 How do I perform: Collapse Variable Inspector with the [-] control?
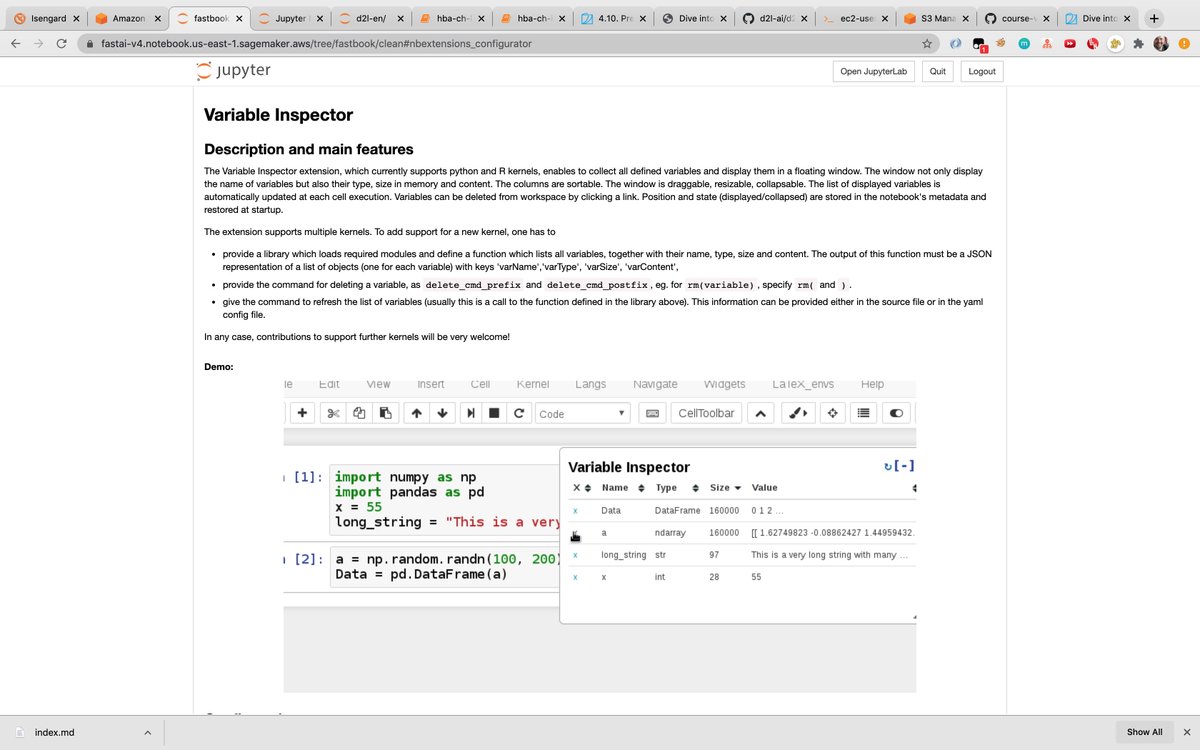[x=905, y=466]
